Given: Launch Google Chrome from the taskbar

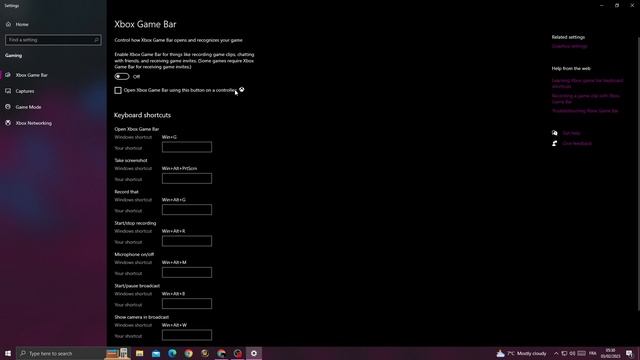Looking at the screenshot, I should click(189, 353).
